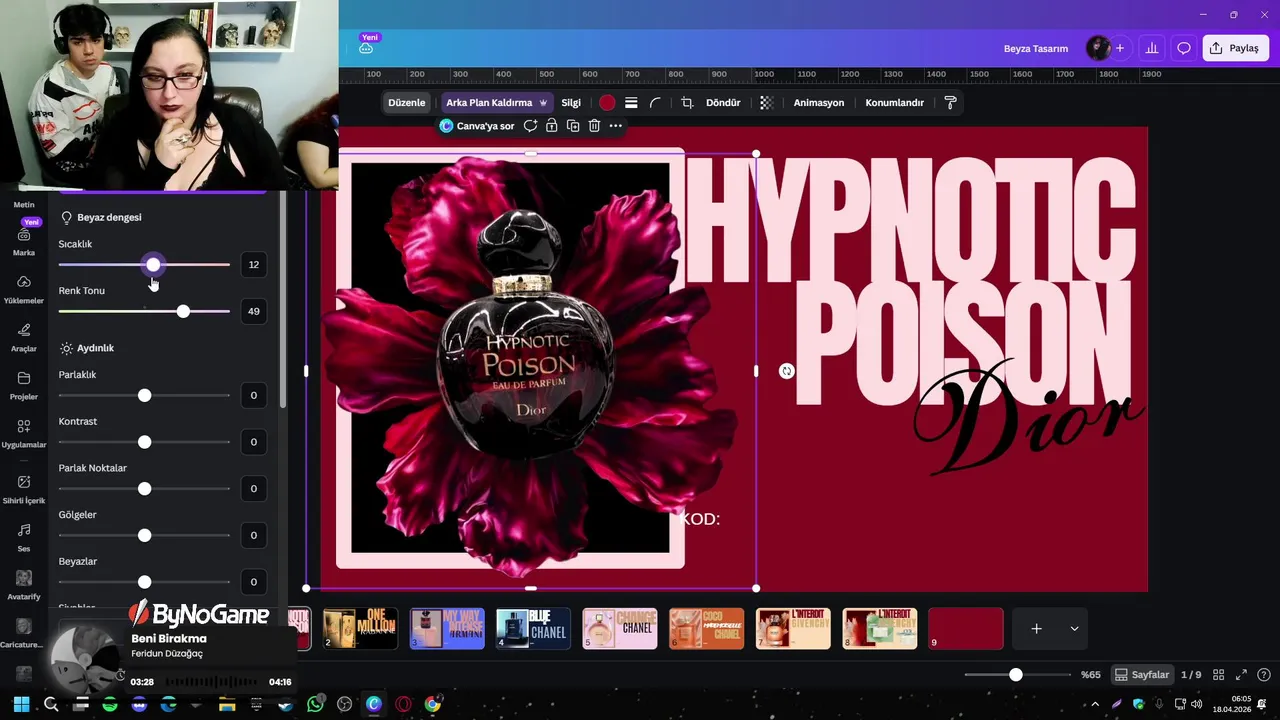Open the comments speech bubble icon
The width and height of the screenshot is (1280, 720).
1184,48
